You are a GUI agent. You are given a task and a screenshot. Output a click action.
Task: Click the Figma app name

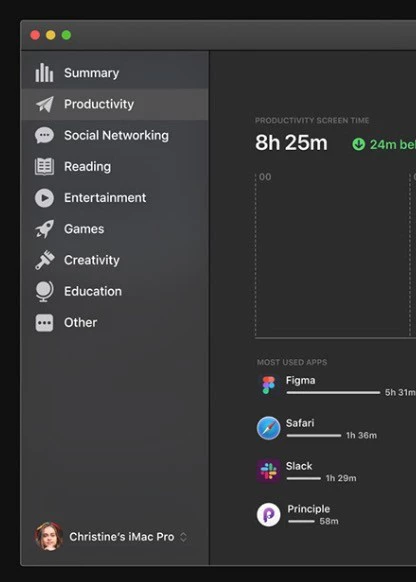point(301,380)
